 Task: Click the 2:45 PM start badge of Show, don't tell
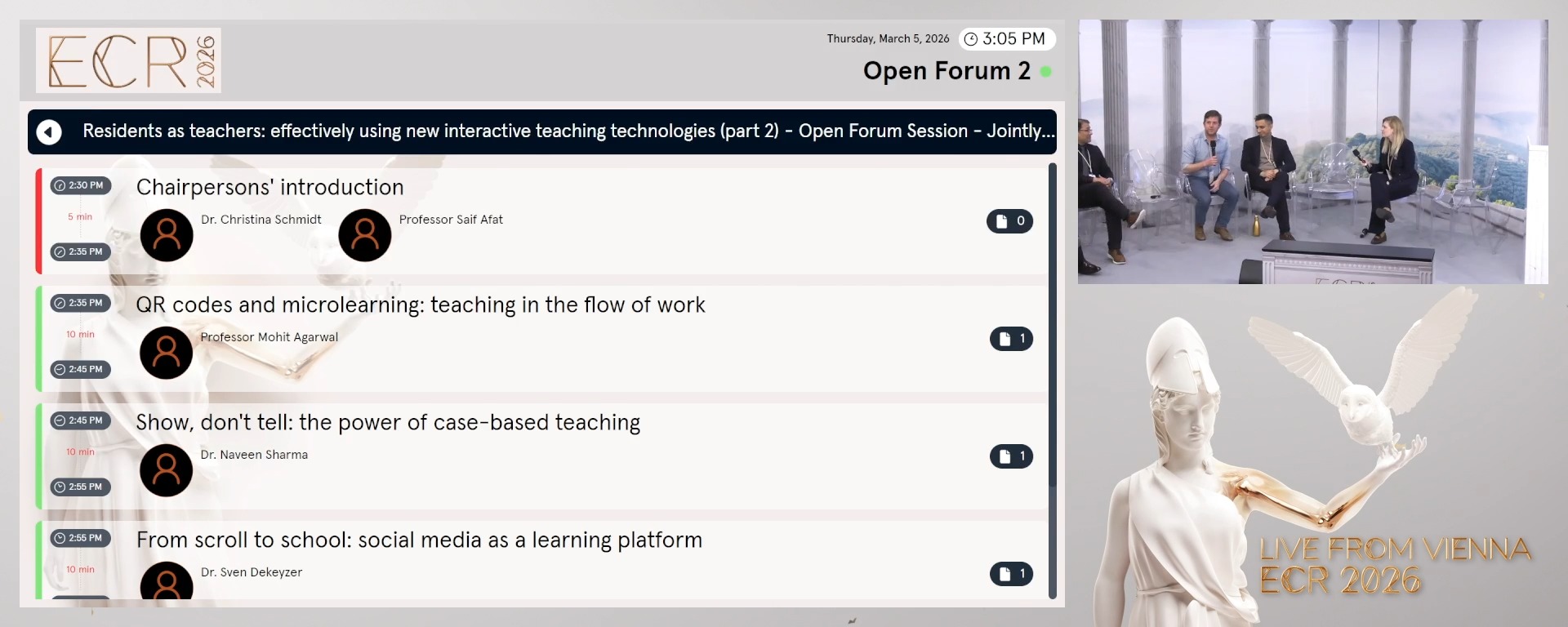pyautogui.click(x=80, y=420)
